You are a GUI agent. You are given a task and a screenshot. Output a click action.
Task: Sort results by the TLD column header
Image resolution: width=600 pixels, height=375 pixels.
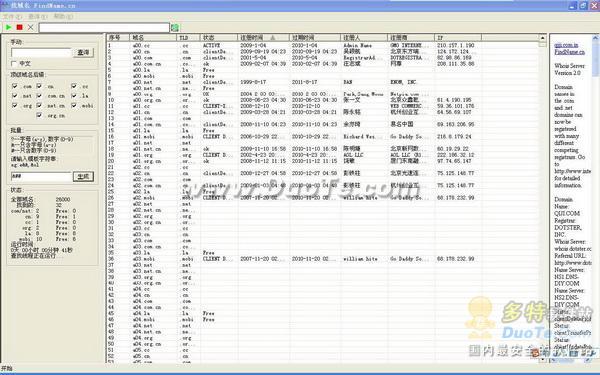pyautogui.click(x=188, y=38)
